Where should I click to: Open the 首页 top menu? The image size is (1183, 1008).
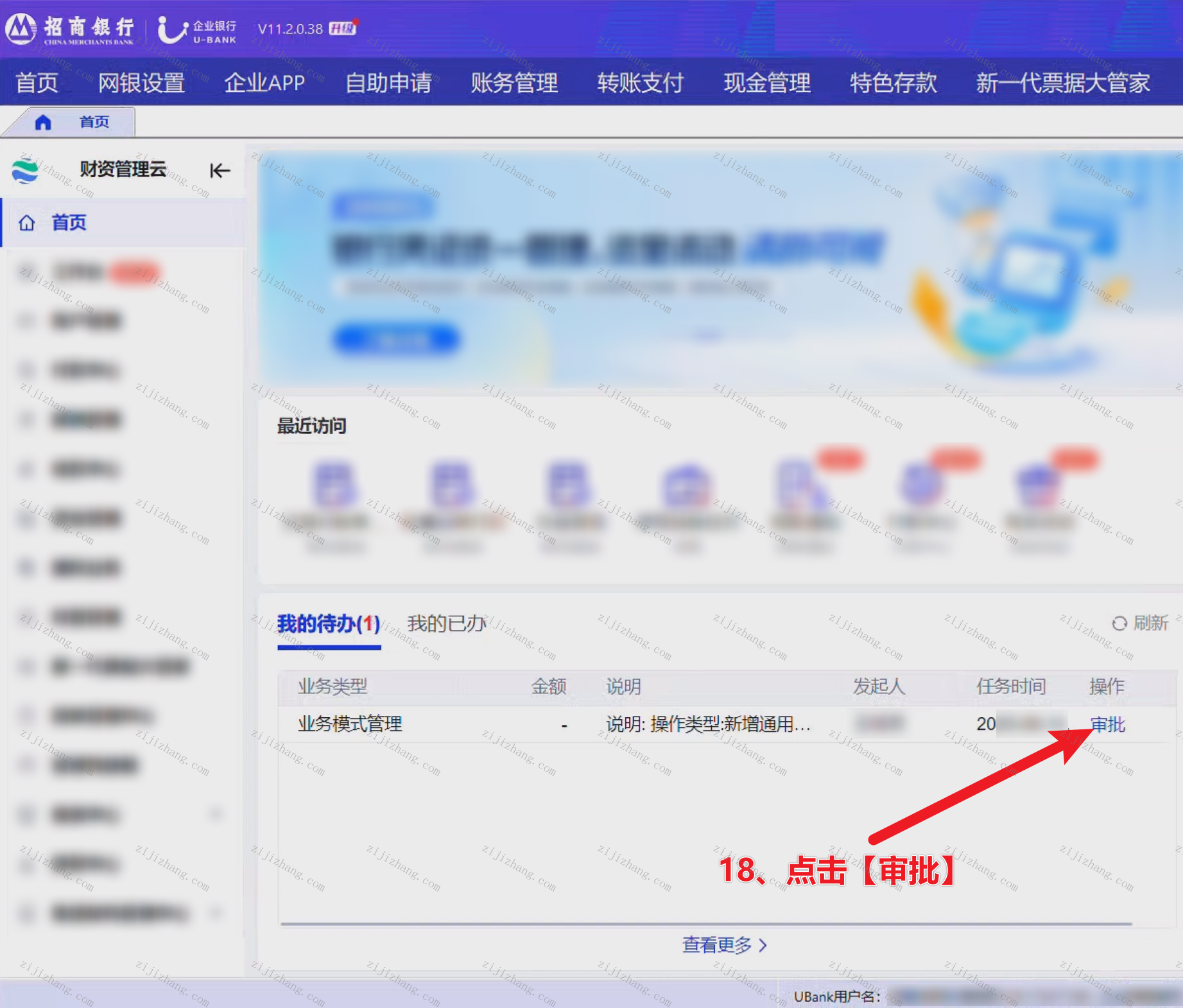37,83
